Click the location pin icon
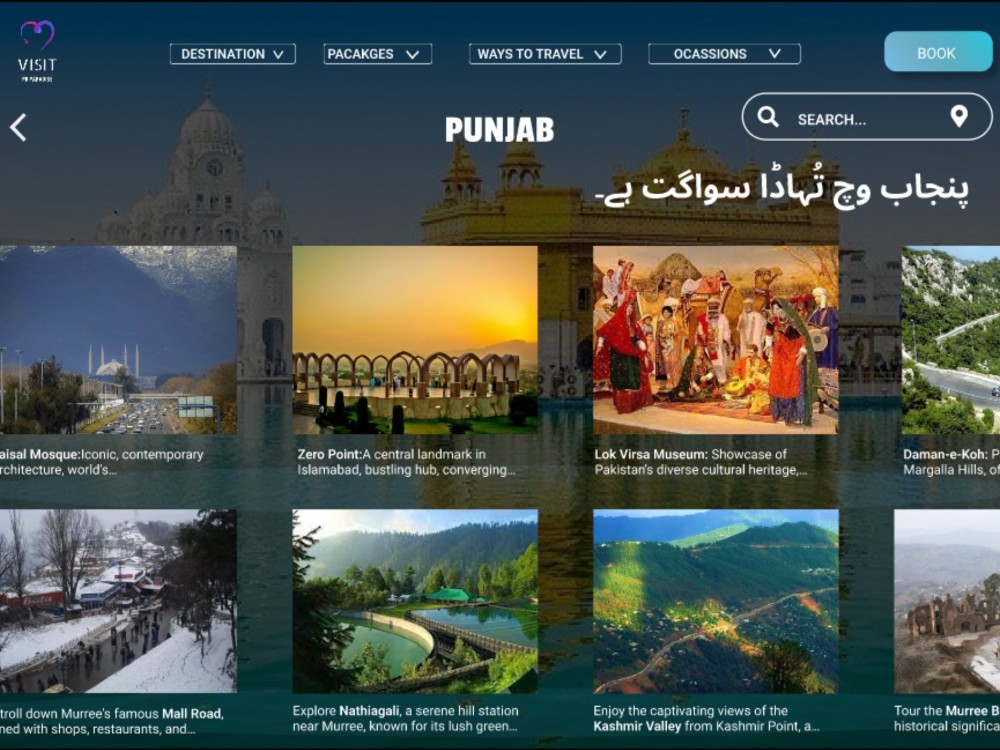1000x750 pixels. click(959, 116)
